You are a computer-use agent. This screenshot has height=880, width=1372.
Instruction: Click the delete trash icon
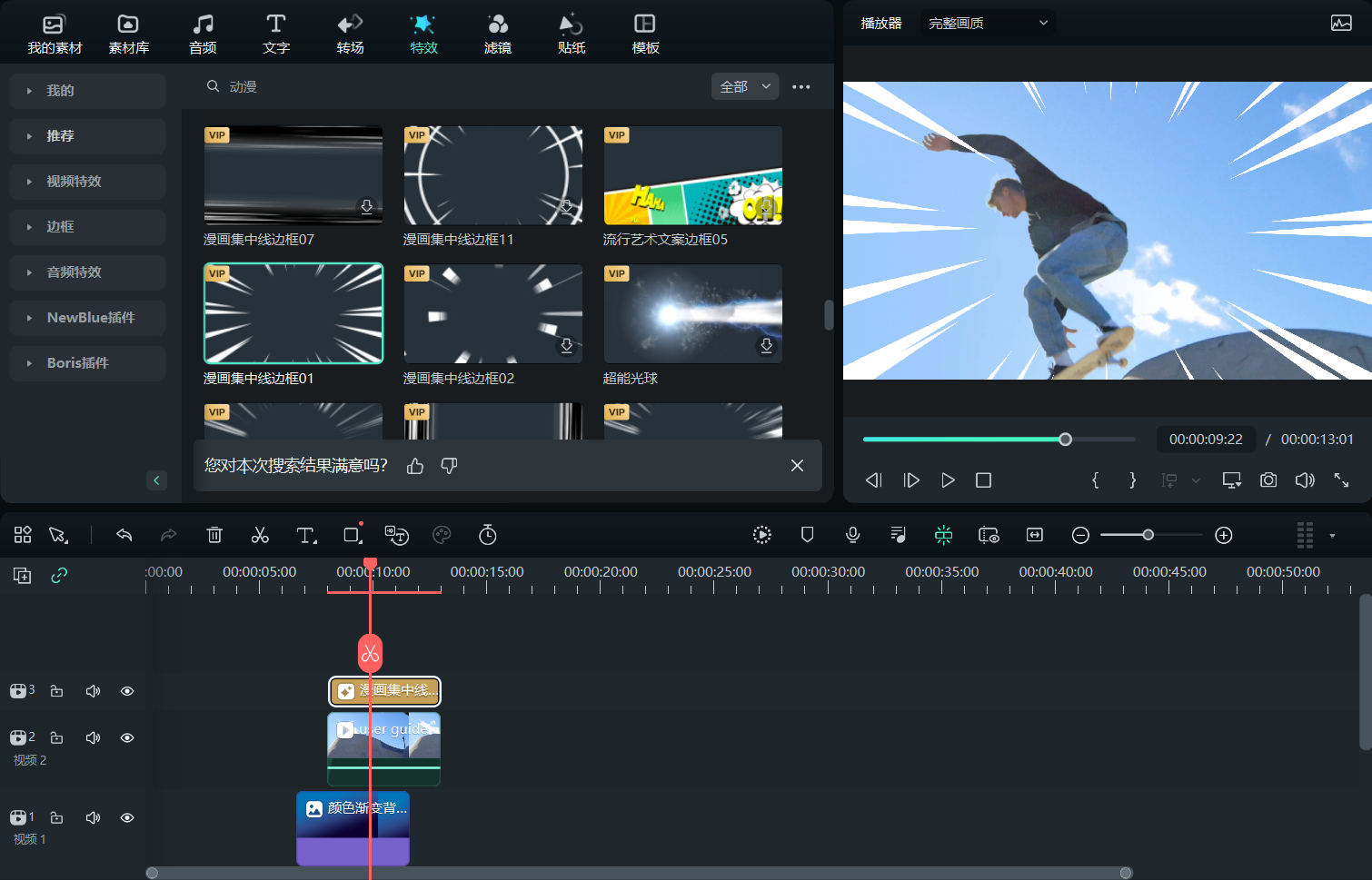(x=214, y=535)
